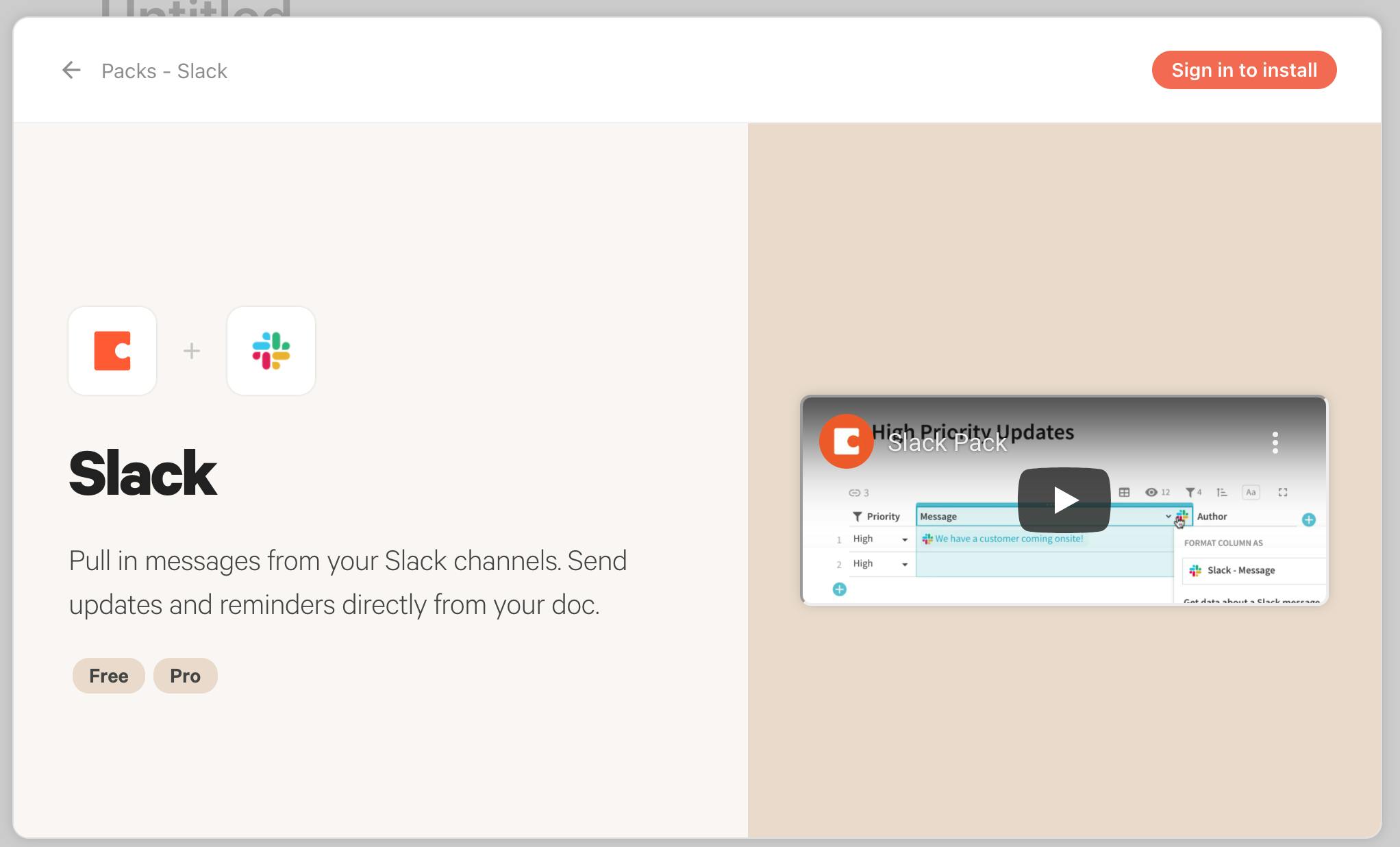Click the Coda channel avatar on video
This screenshot has width=1400, height=847.
[846, 441]
